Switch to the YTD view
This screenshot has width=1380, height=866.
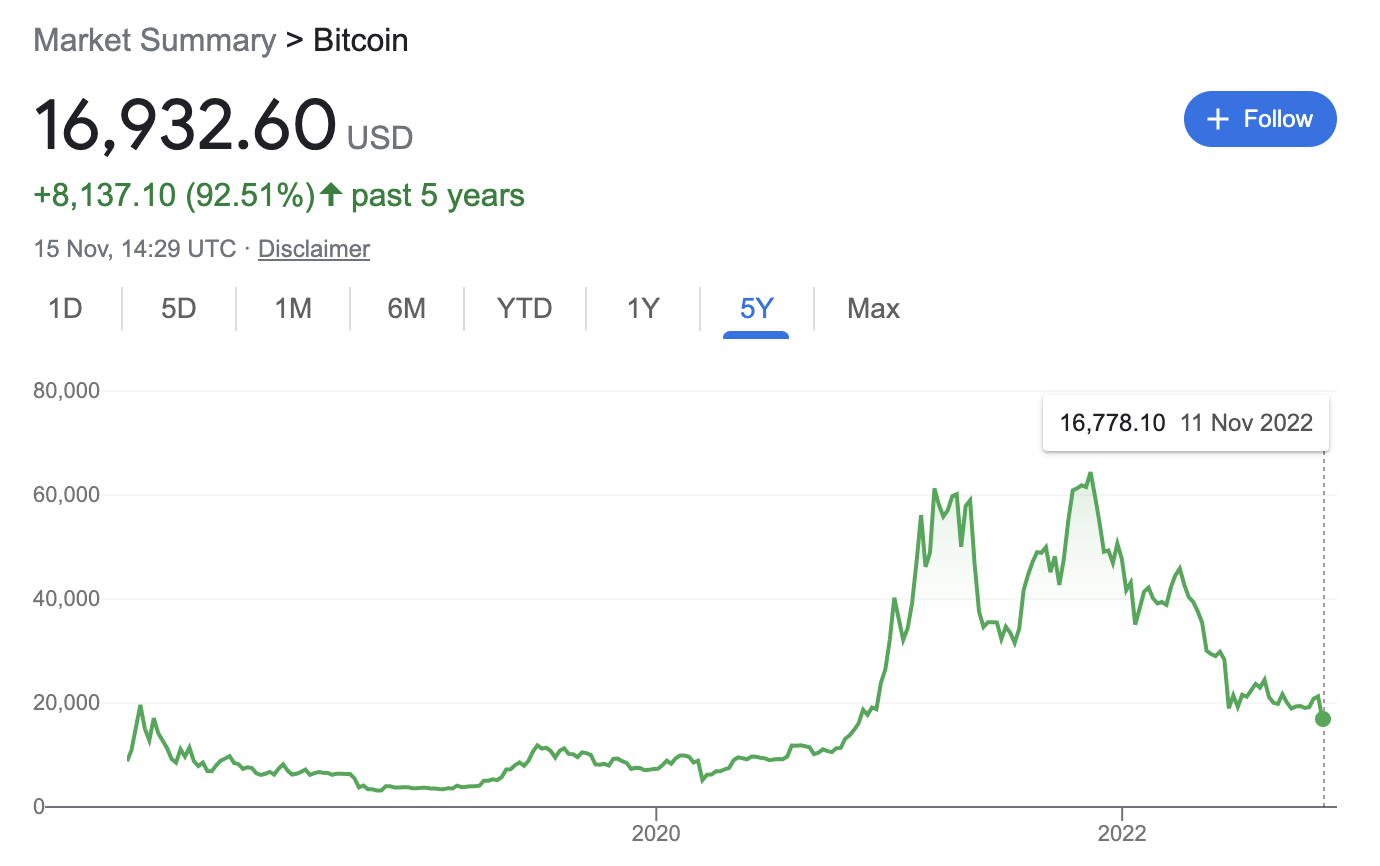[524, 309]
